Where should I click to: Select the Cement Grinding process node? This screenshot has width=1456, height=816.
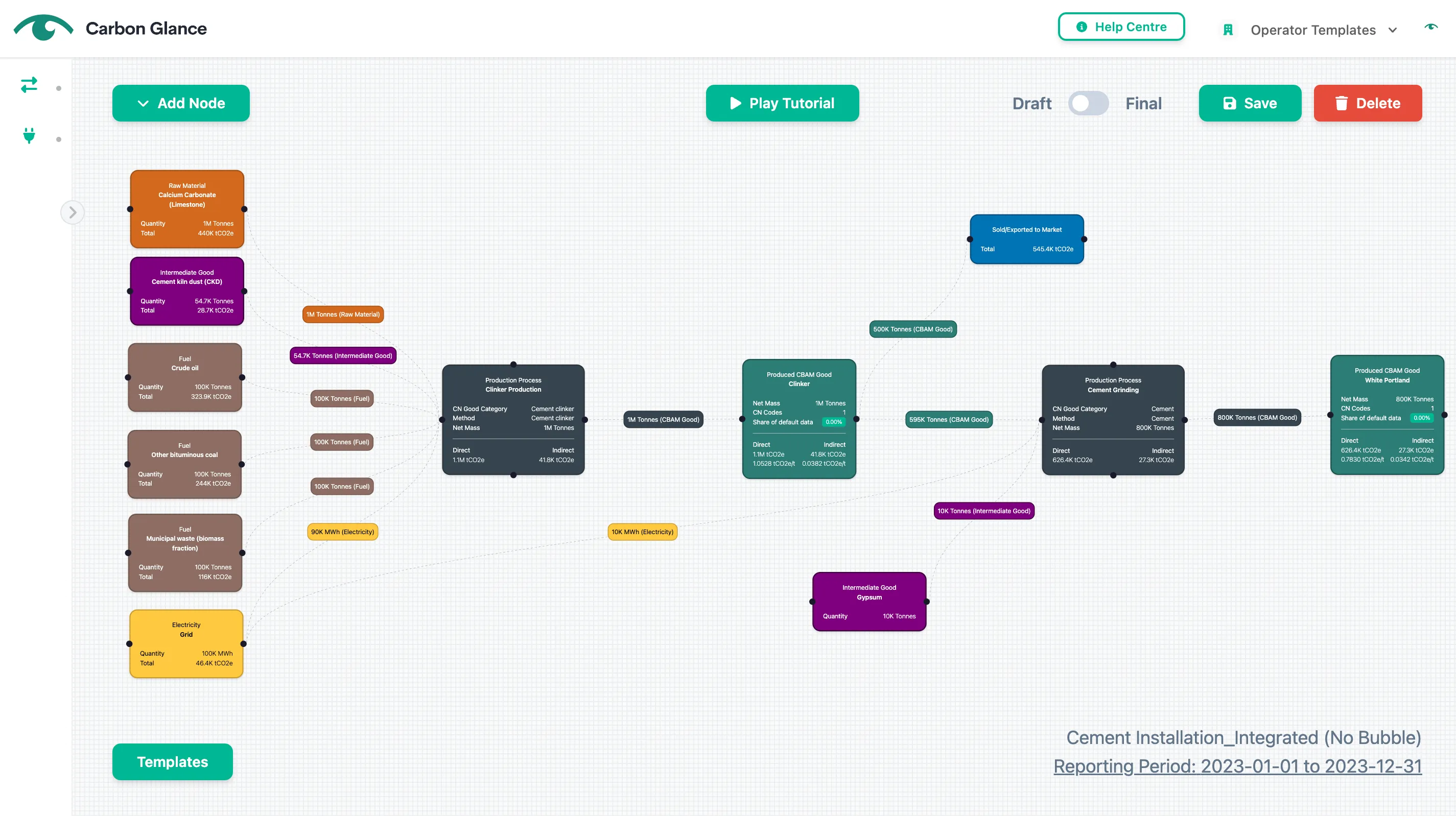(x=1113, y=420)
